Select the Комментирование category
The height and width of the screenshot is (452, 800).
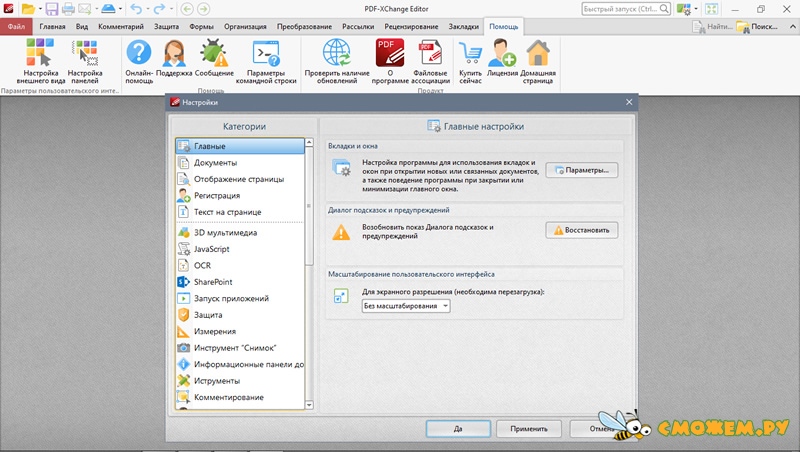[x=240, y=397]
